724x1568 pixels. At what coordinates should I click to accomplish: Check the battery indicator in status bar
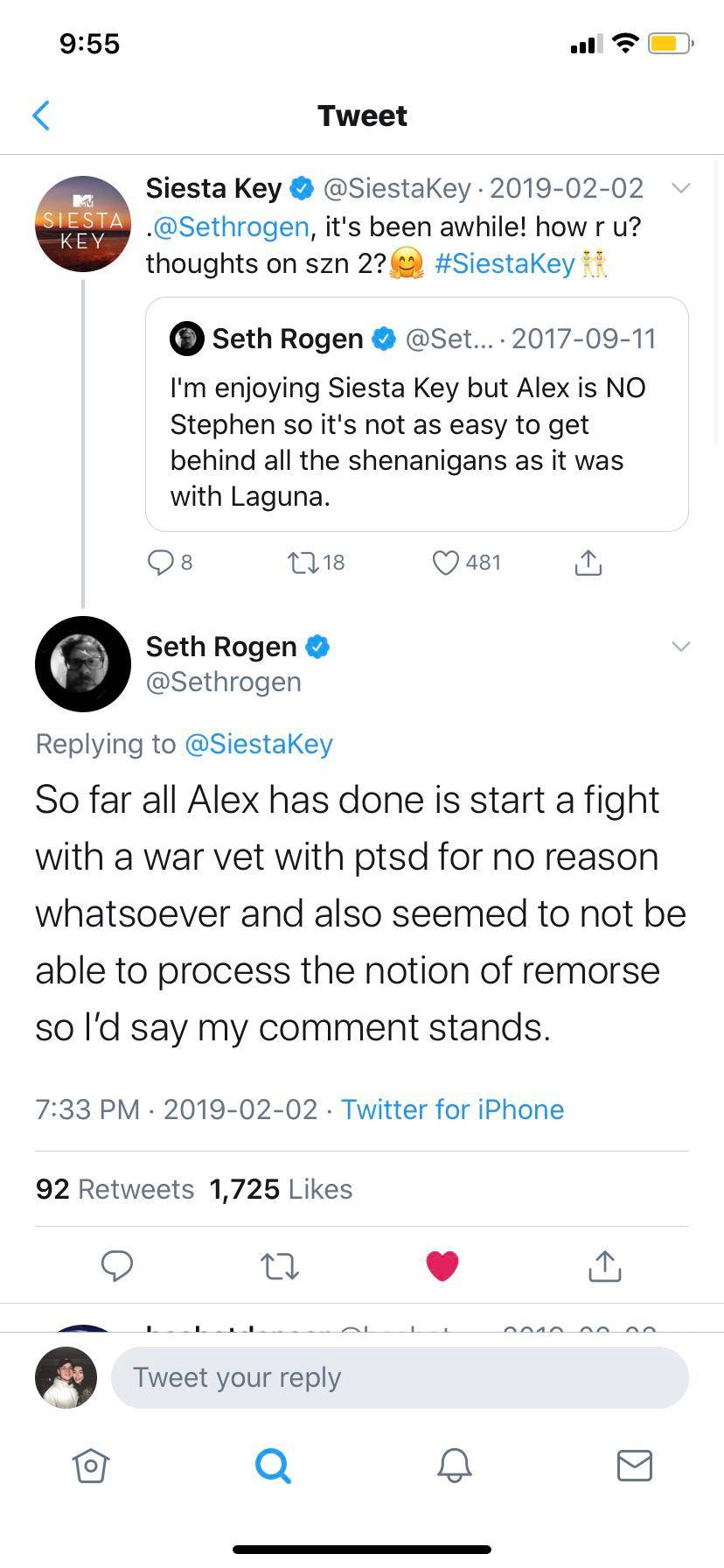[x=668, y=42]
